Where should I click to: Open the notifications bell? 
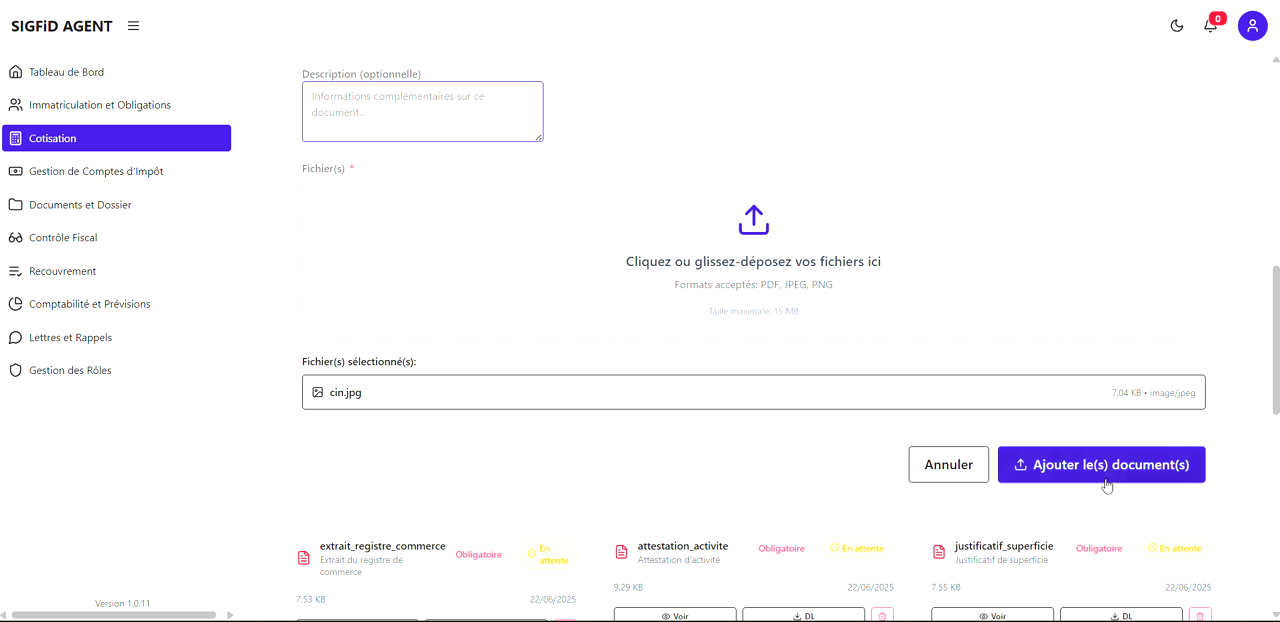(x=1211, y=26)
